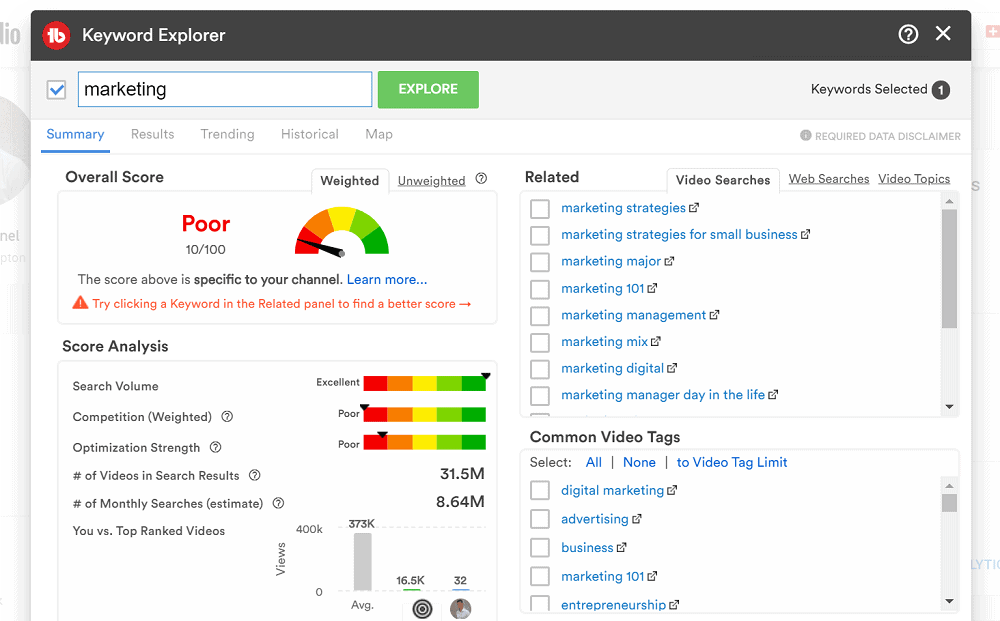1000x621 pixels.
Task: Check the business tag checkbox
Action: tap(540, 547)
